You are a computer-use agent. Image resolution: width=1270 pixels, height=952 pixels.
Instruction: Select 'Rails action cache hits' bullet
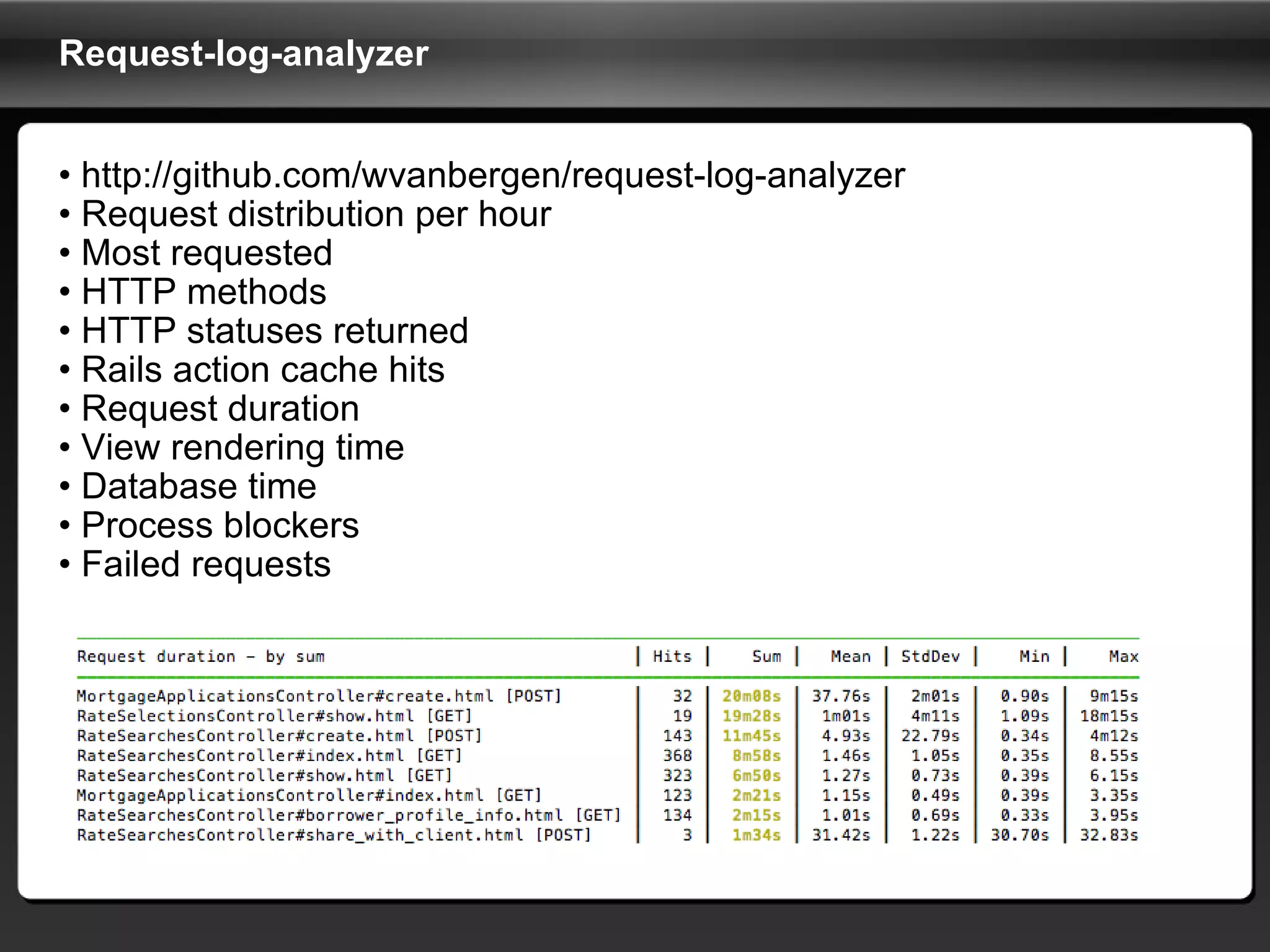[x=263, y=370]
